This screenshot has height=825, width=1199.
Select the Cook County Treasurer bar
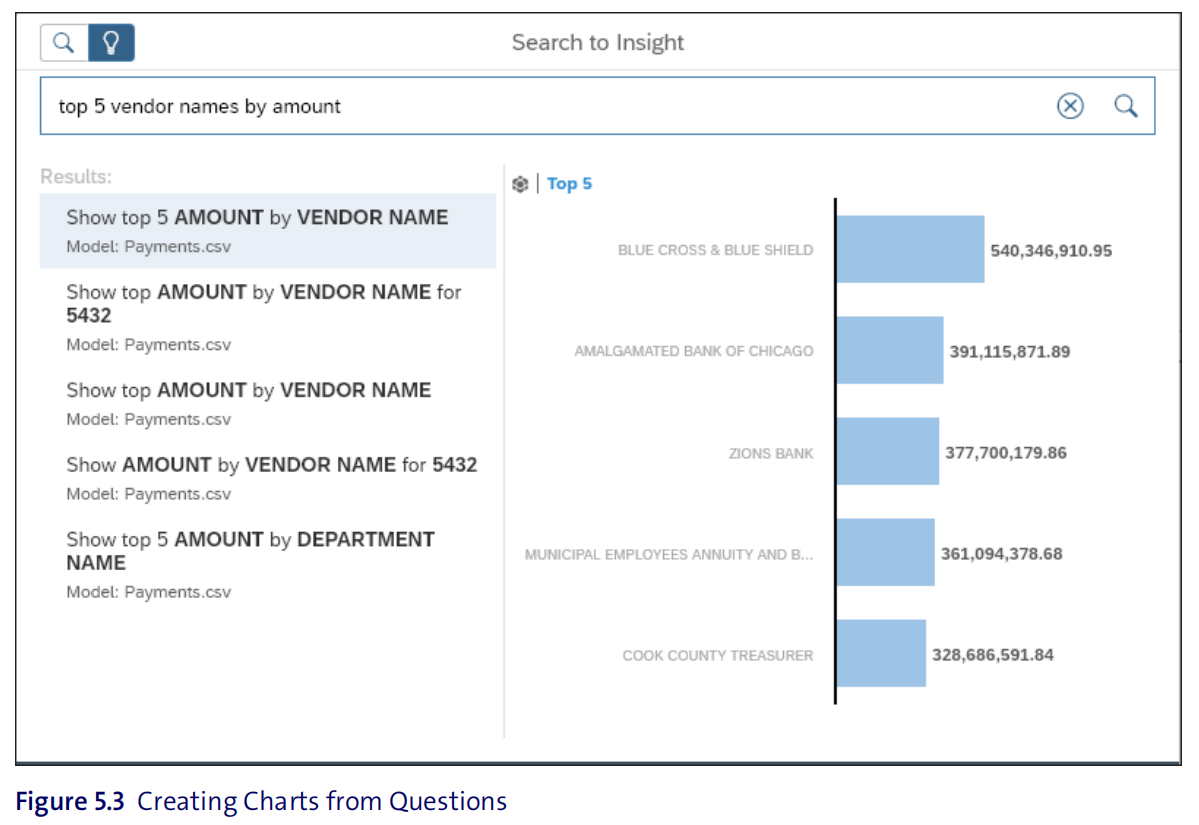tap(881, 653)
